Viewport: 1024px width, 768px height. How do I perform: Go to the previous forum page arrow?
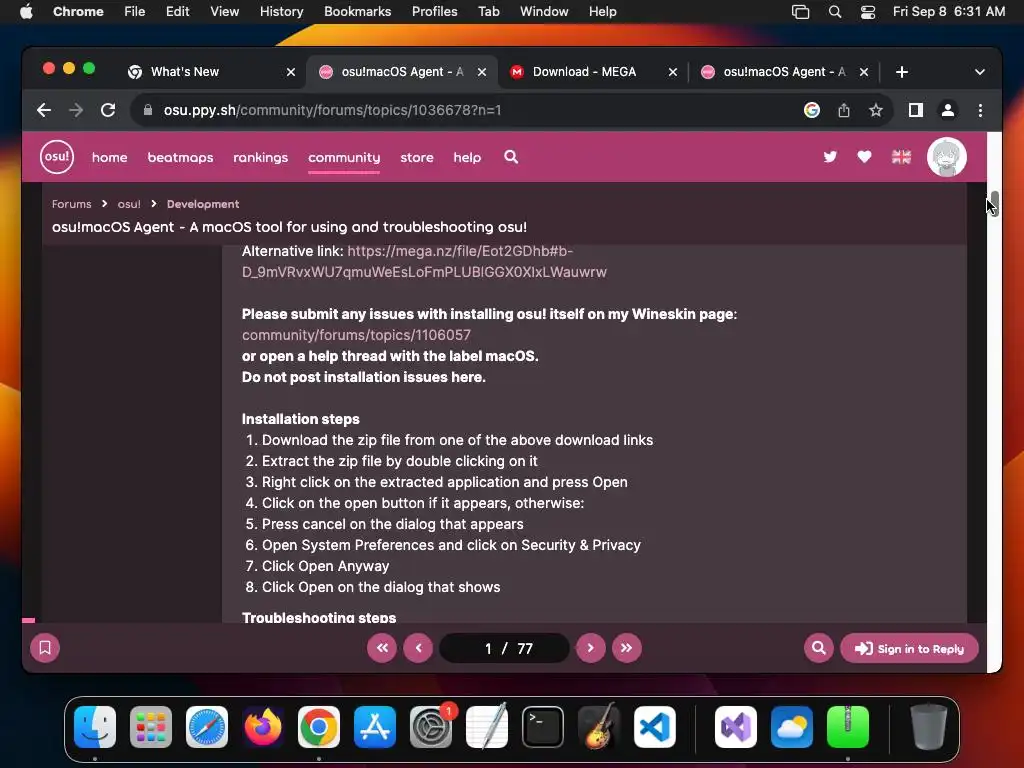(x=419, y=648)
